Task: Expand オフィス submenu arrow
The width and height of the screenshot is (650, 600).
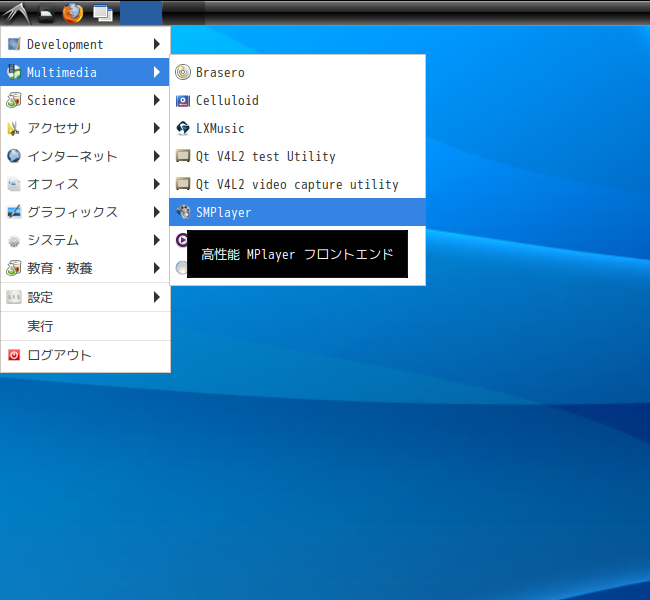Action: click(x=157, y=184)
